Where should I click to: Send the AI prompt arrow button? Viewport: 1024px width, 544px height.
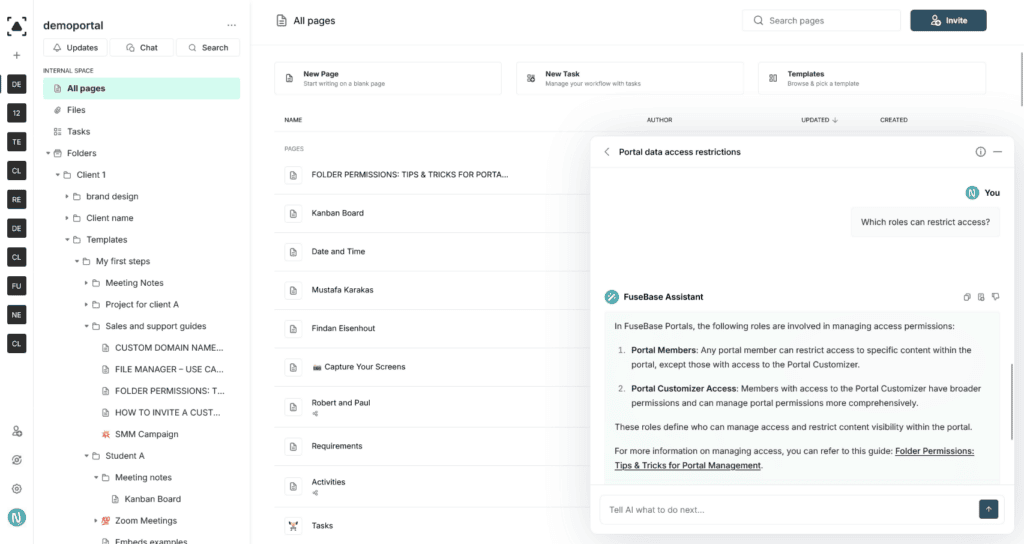tap(988, 509)
